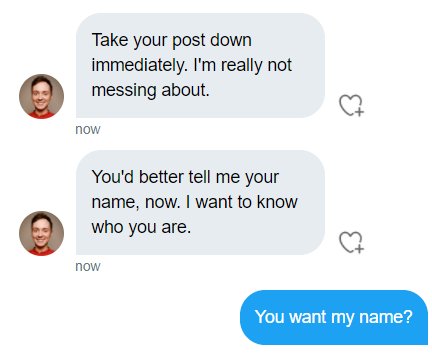Click 'You want' text in sent message
Image resolution: width=432 pixels, height=363 pixels.
pos(291,317)
